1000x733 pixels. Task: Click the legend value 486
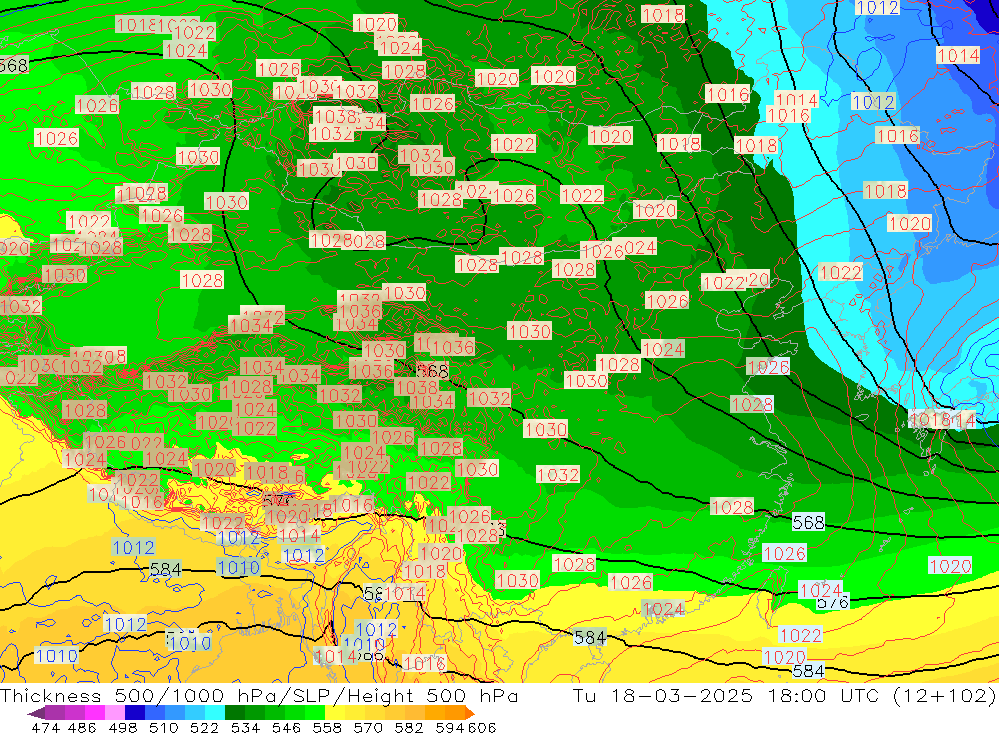pos(83,727)
